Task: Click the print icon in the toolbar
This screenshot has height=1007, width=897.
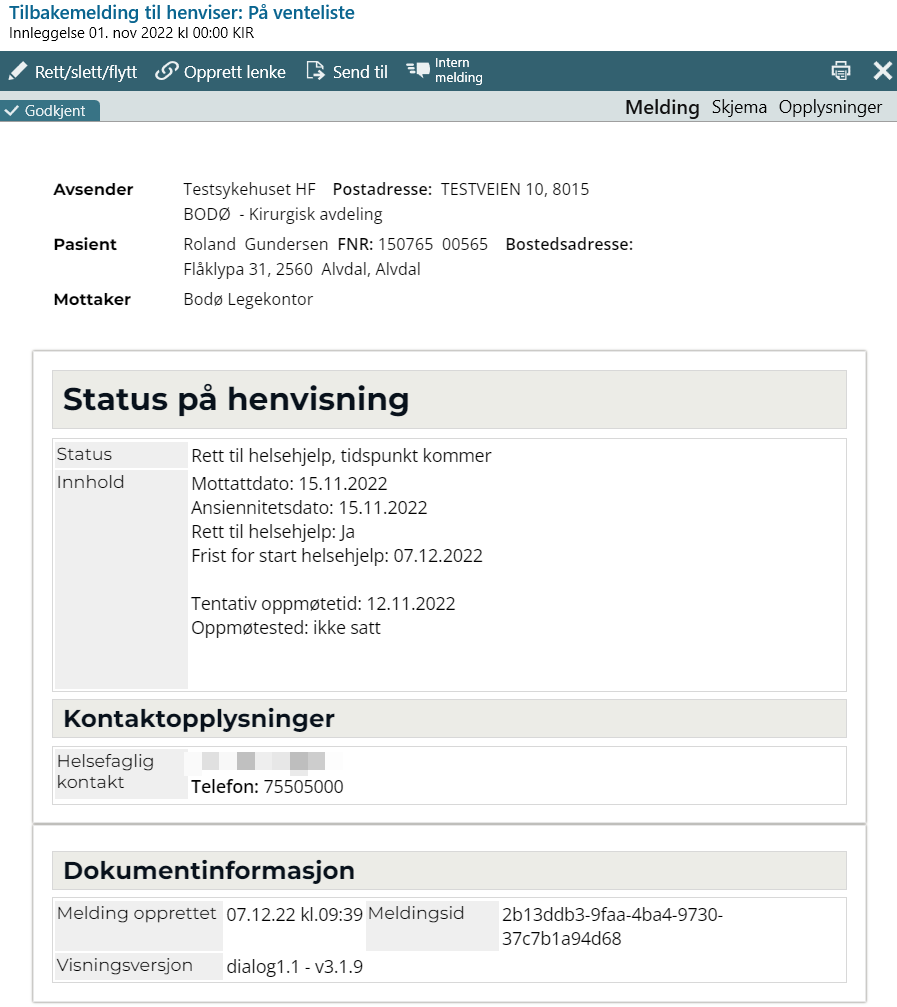Action: point(840,70)
